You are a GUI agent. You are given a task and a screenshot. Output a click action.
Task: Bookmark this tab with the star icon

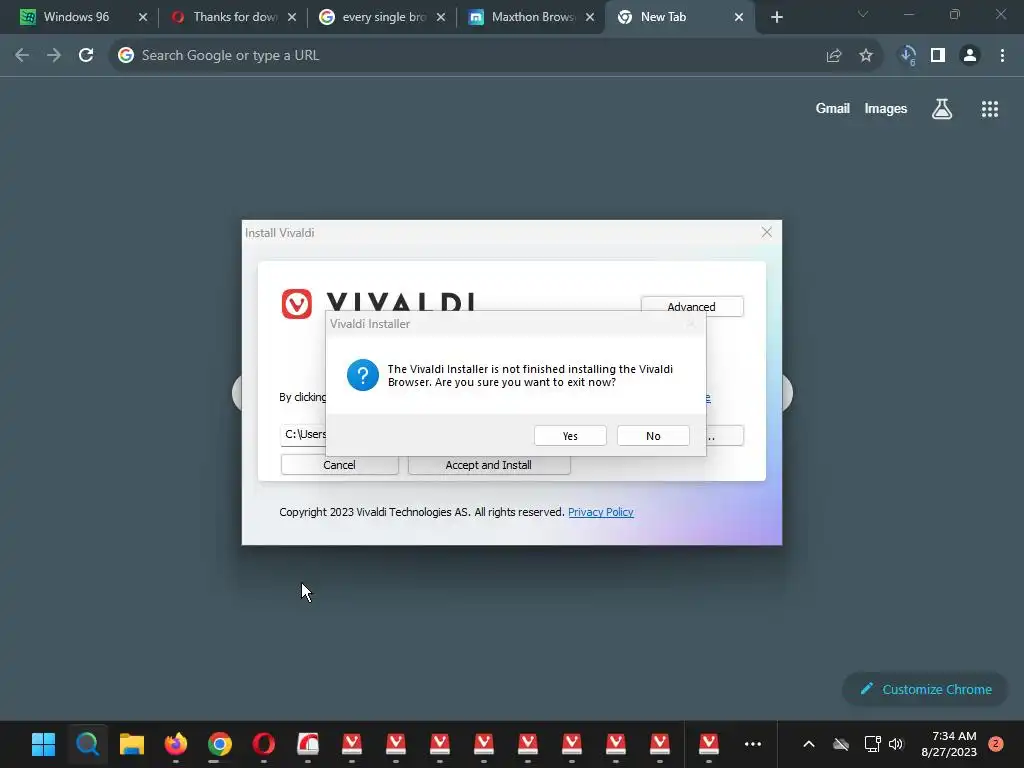point(866,56)
